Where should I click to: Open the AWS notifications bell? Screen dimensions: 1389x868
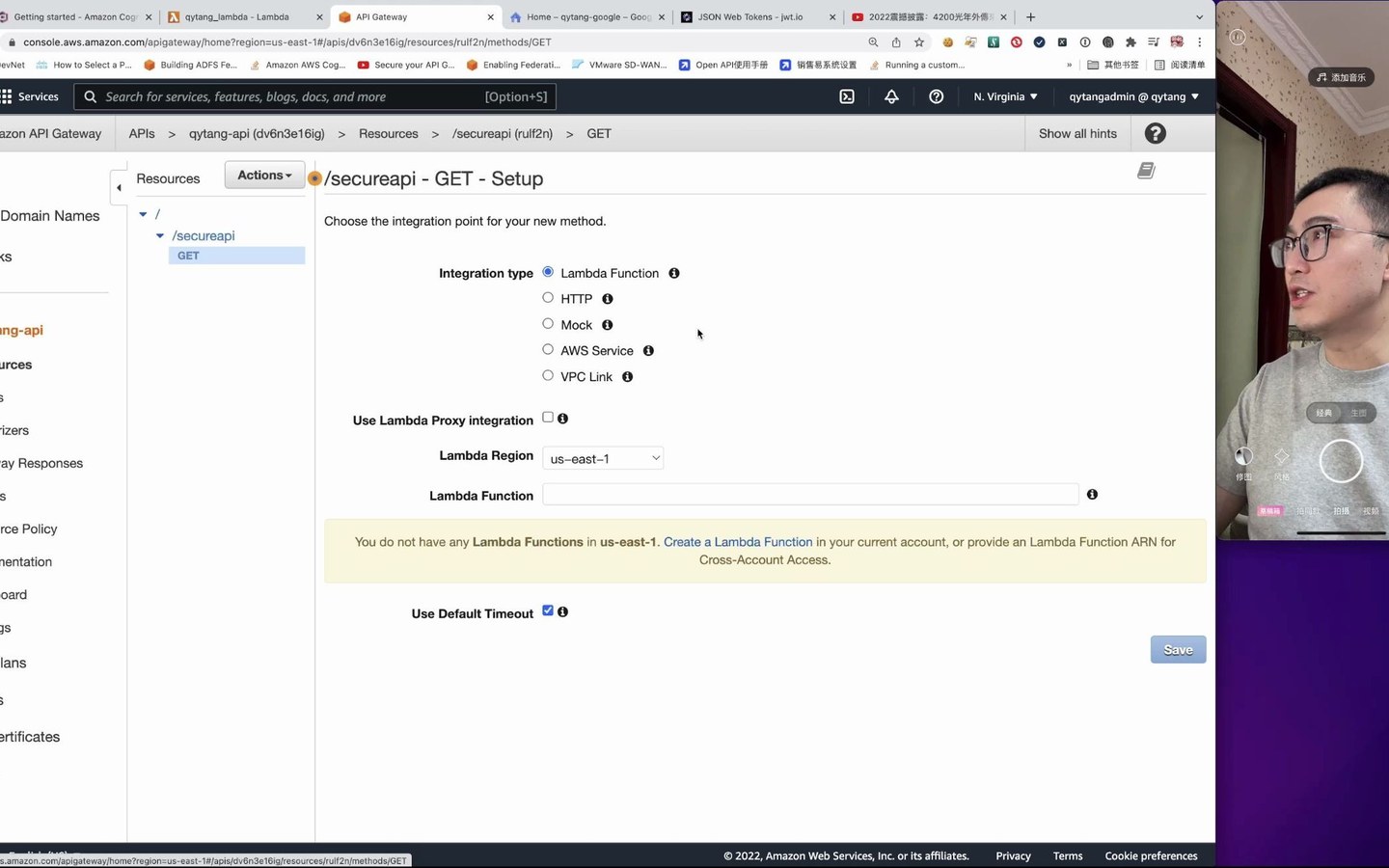tap(891, 96)
